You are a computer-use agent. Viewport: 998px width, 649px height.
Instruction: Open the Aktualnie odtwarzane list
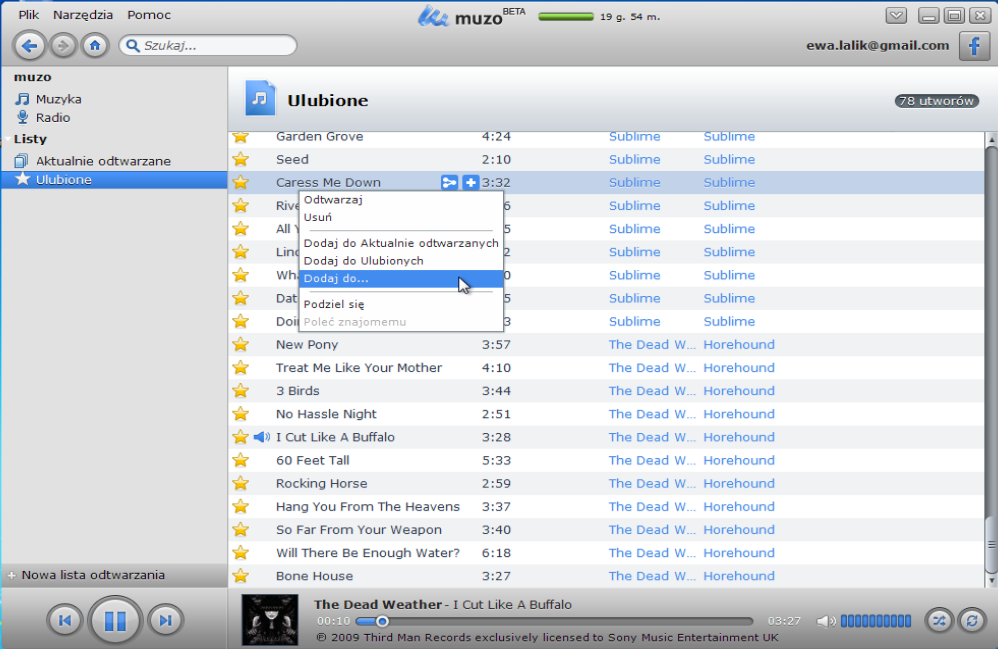coord(103,161)
